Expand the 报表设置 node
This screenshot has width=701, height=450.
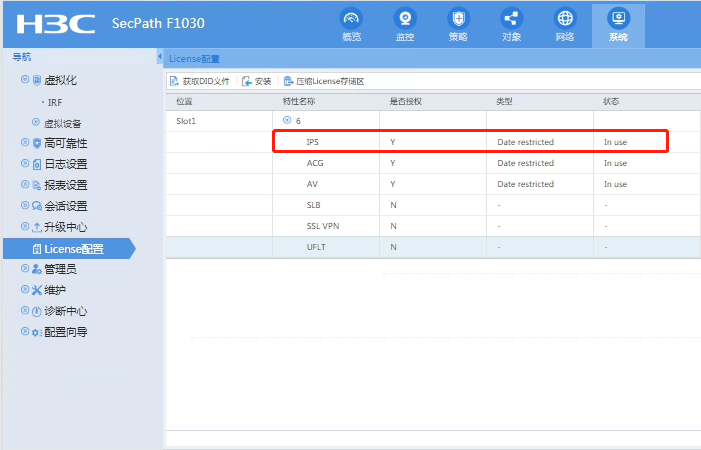(x=25, y=185)
